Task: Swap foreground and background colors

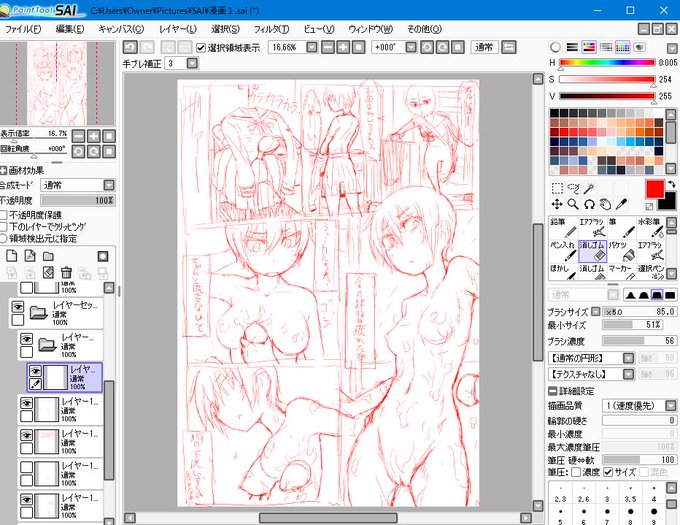Action: [x=671, y=184]
